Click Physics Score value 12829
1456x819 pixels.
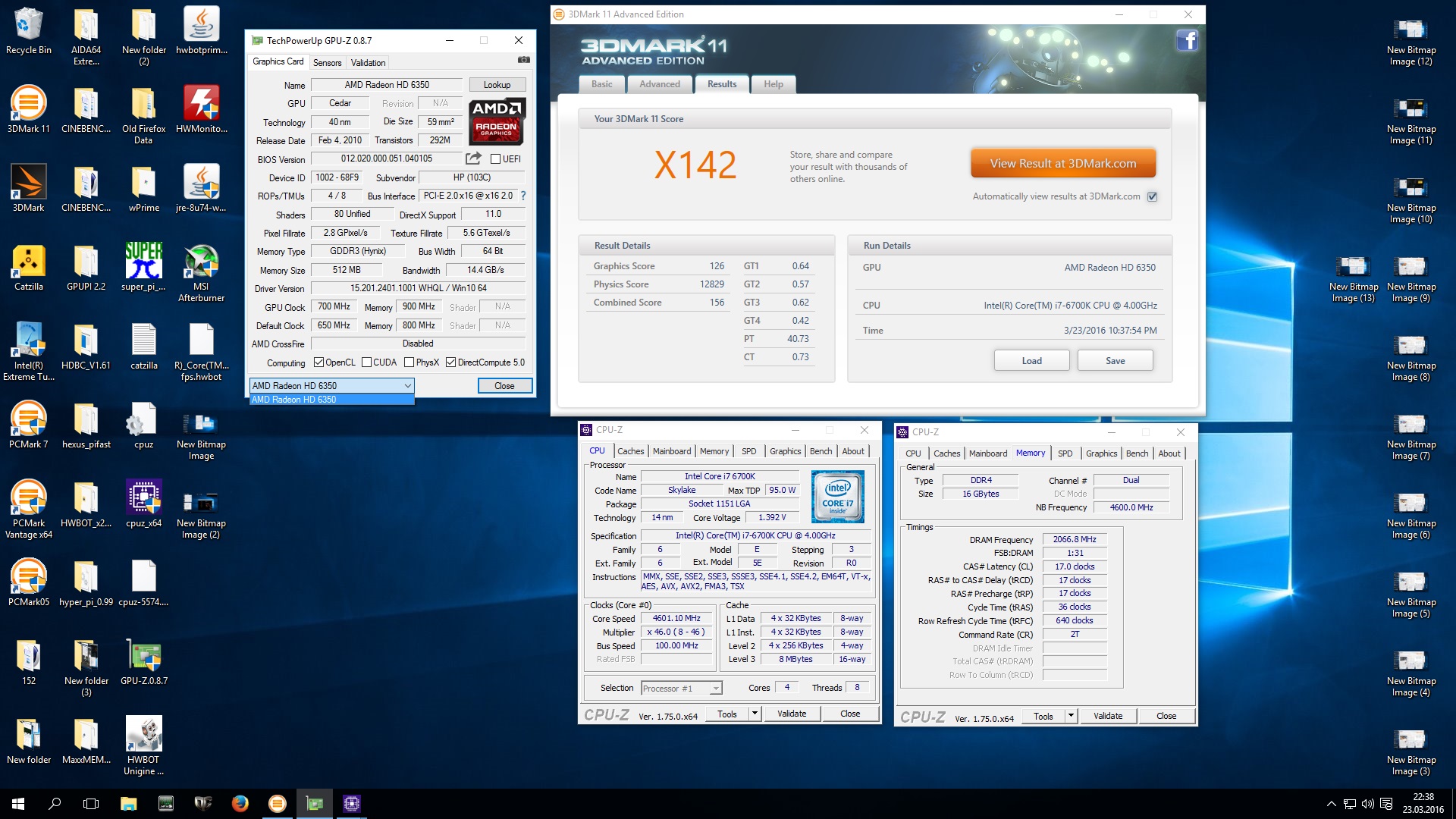711,284
